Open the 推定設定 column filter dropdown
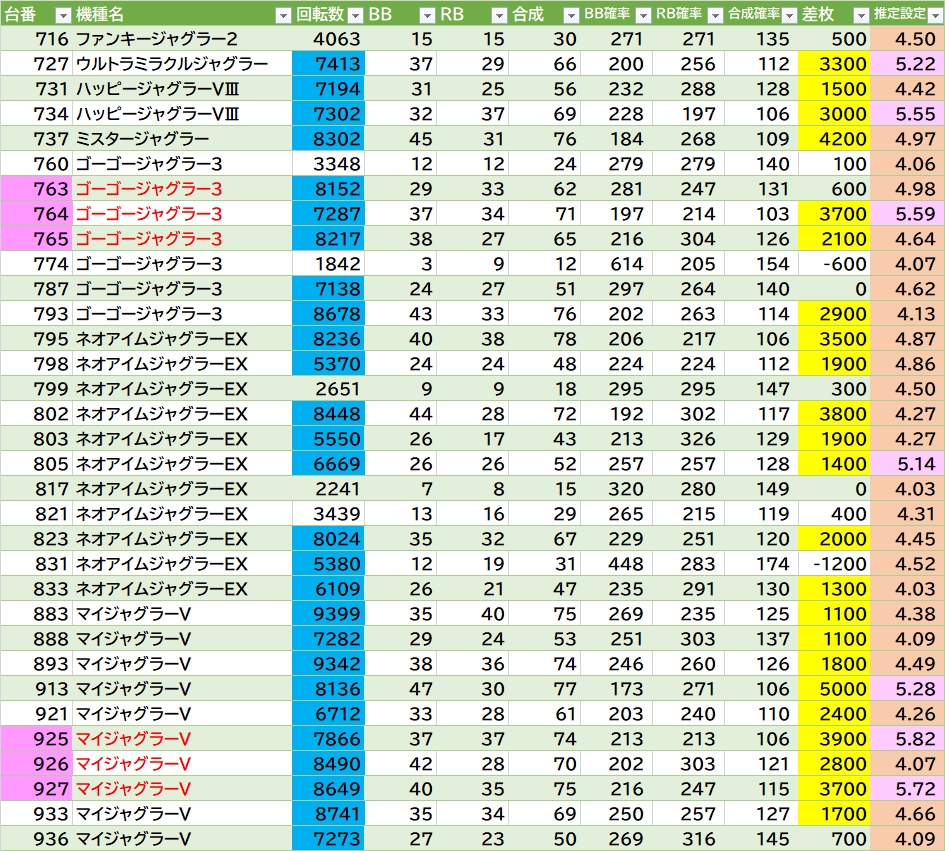This screenshot has height=851, width=945. pyautogui.click(x=934, y=15)
